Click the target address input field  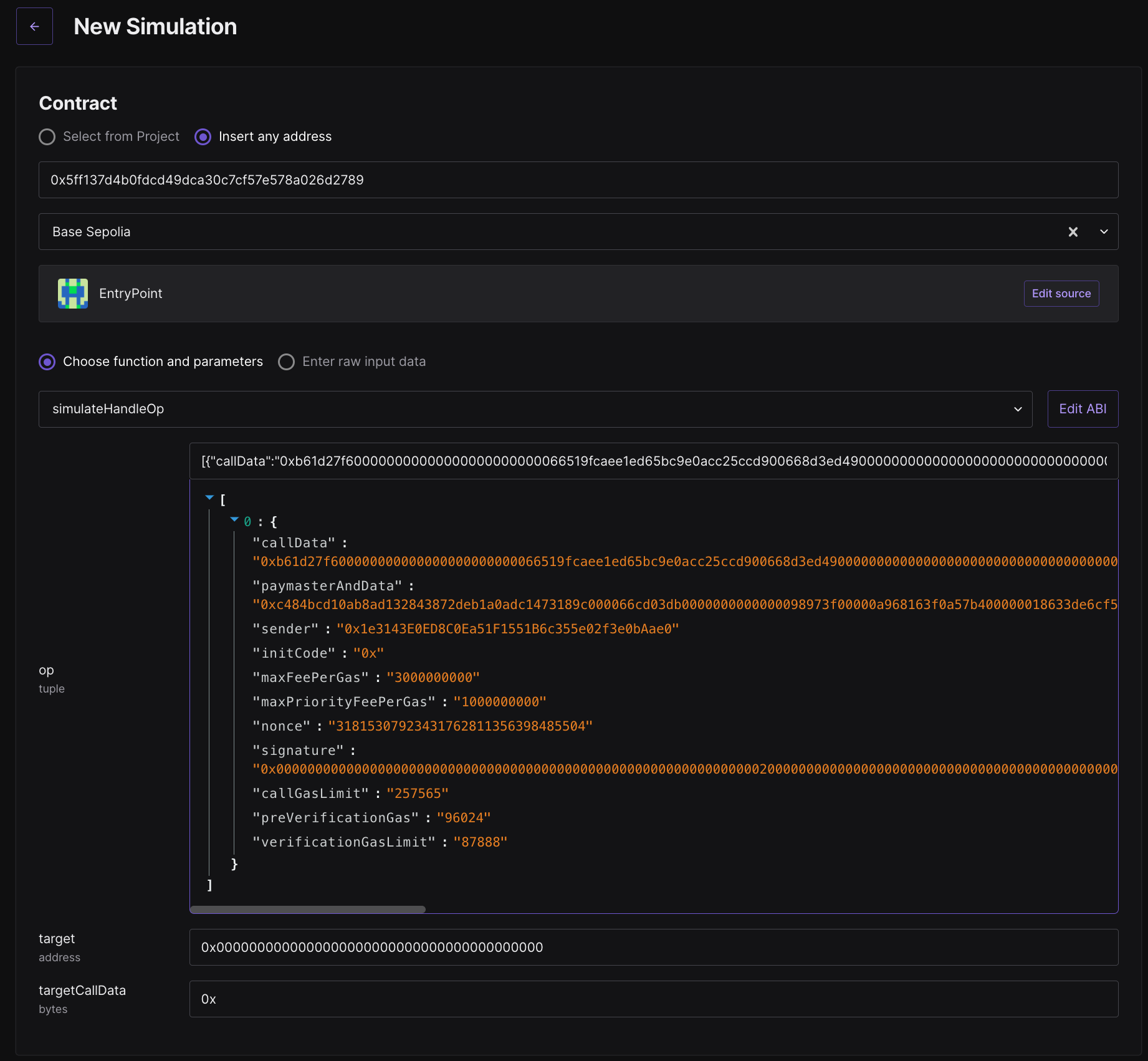pos(653,948)
